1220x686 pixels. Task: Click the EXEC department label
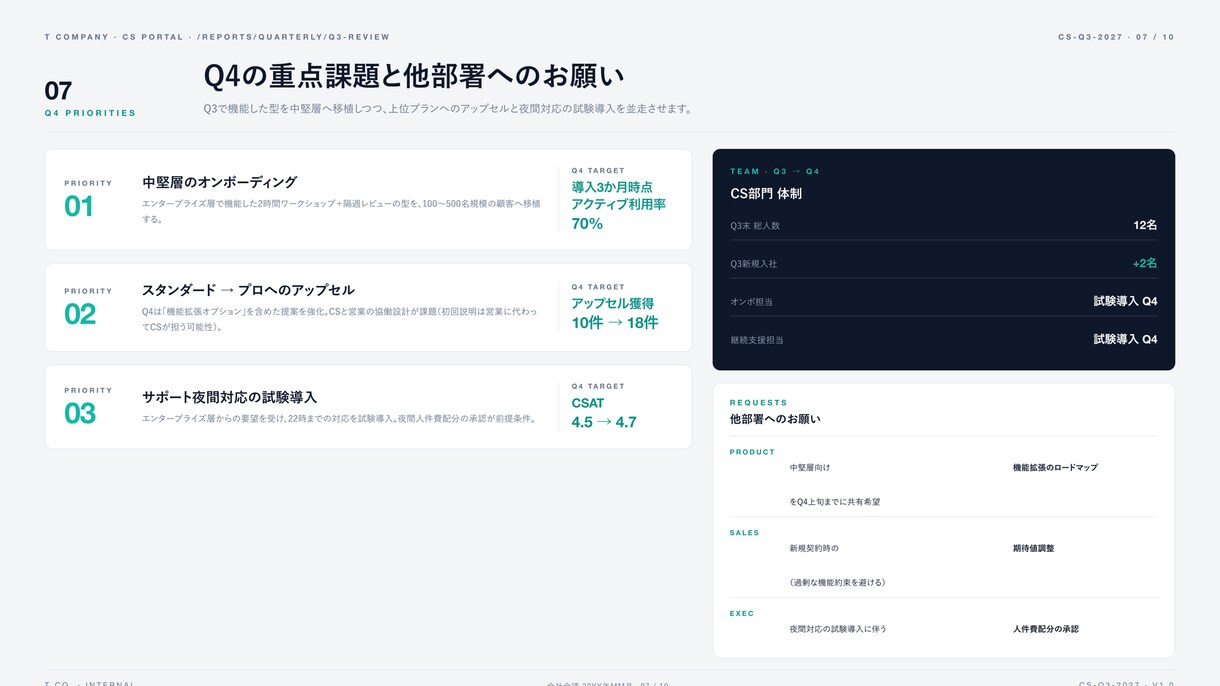[742, 614]
